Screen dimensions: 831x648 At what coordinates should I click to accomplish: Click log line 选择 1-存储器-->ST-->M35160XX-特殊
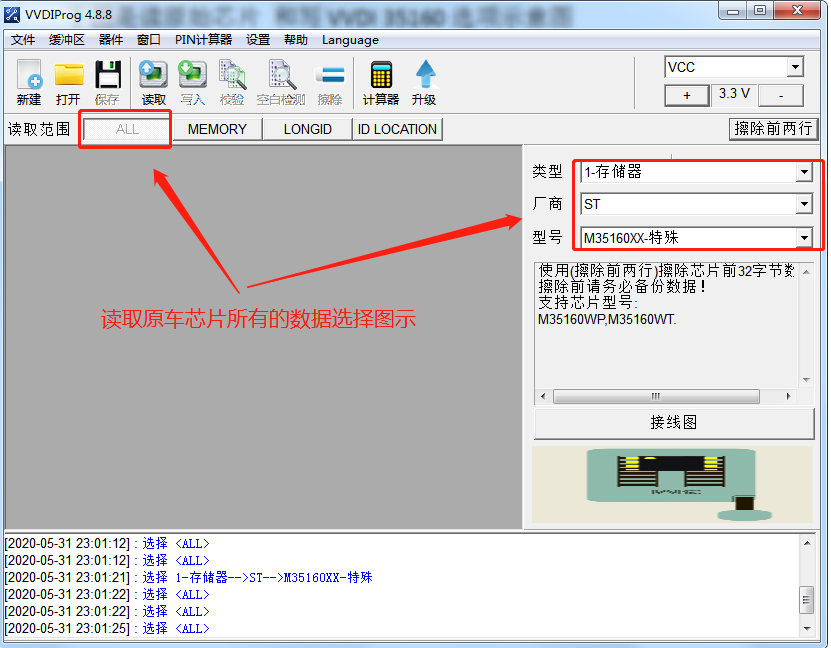[257, 577]
